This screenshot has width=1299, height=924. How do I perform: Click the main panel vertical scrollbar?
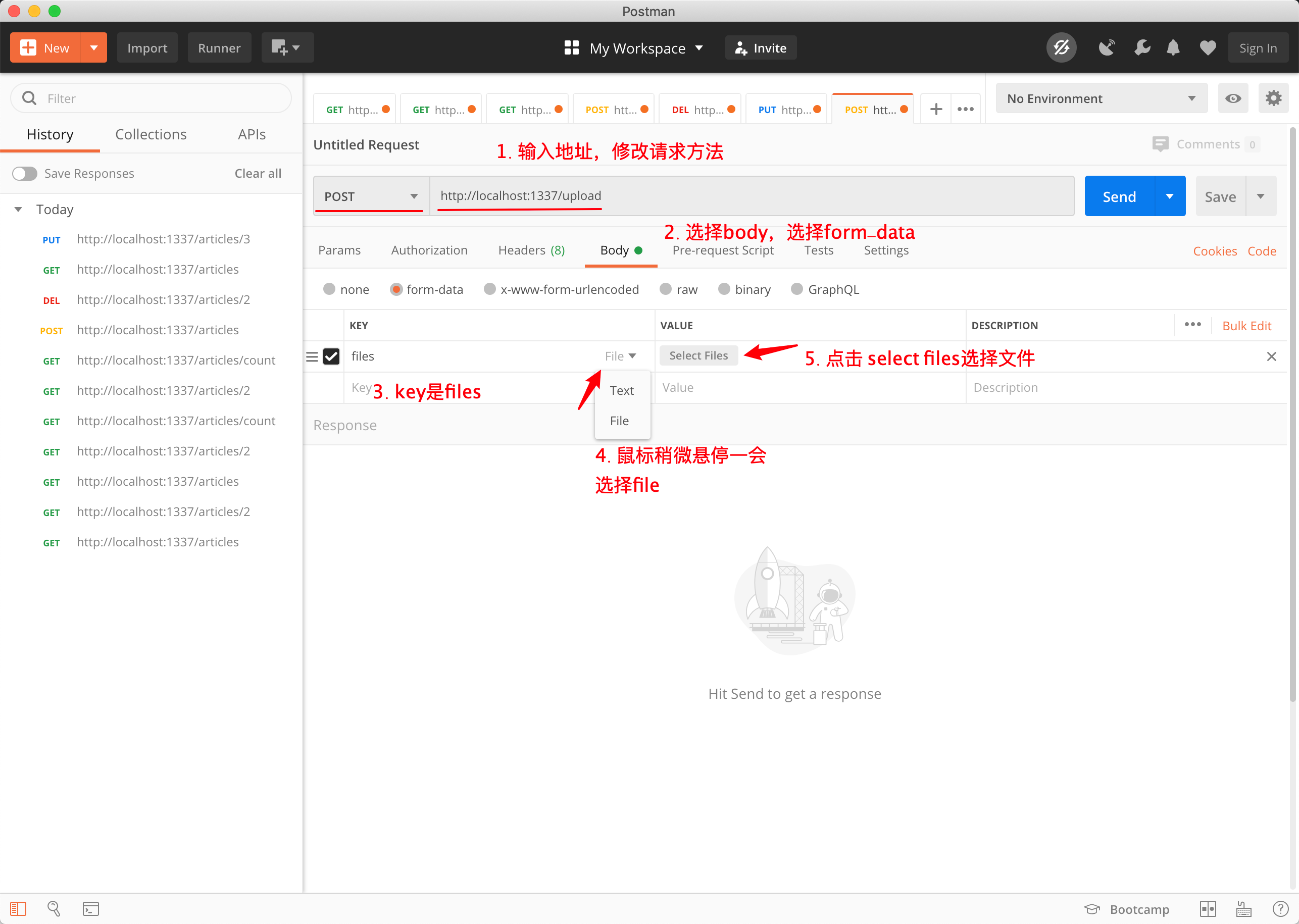(x=1293, y=416)
